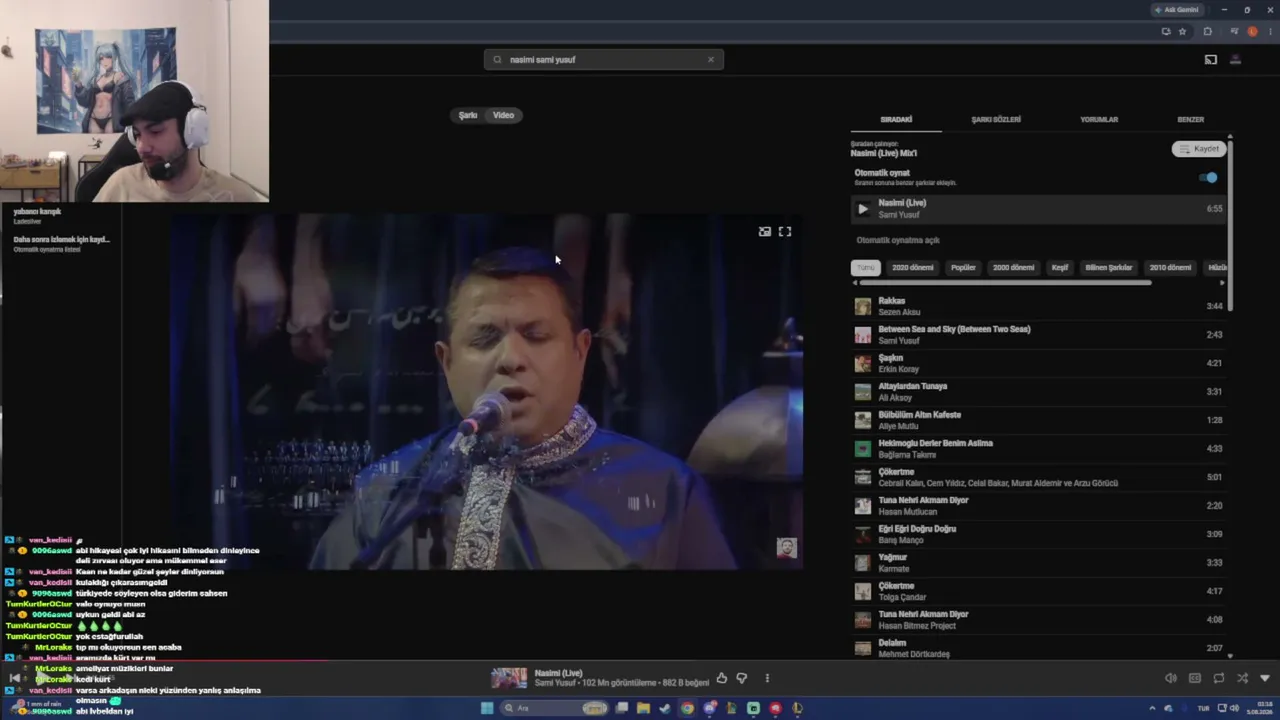1280x720 pixels.
Task: Dislike the current song with thumbs down
Action: click(742, 678)
